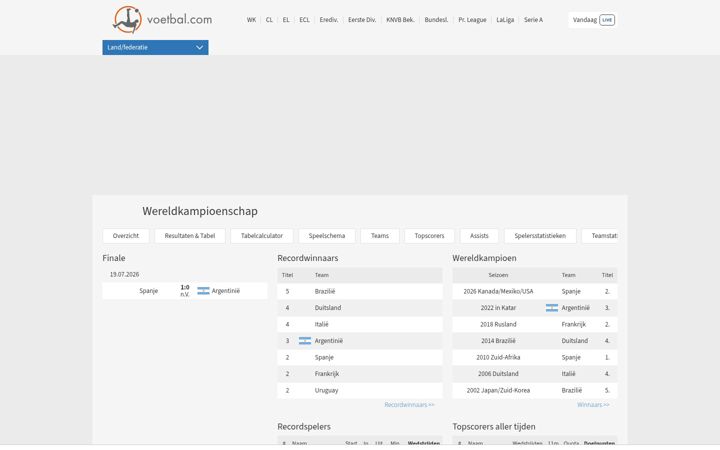
Task: Click the voetbal.com logo
Action: click(x=163, y=20)
